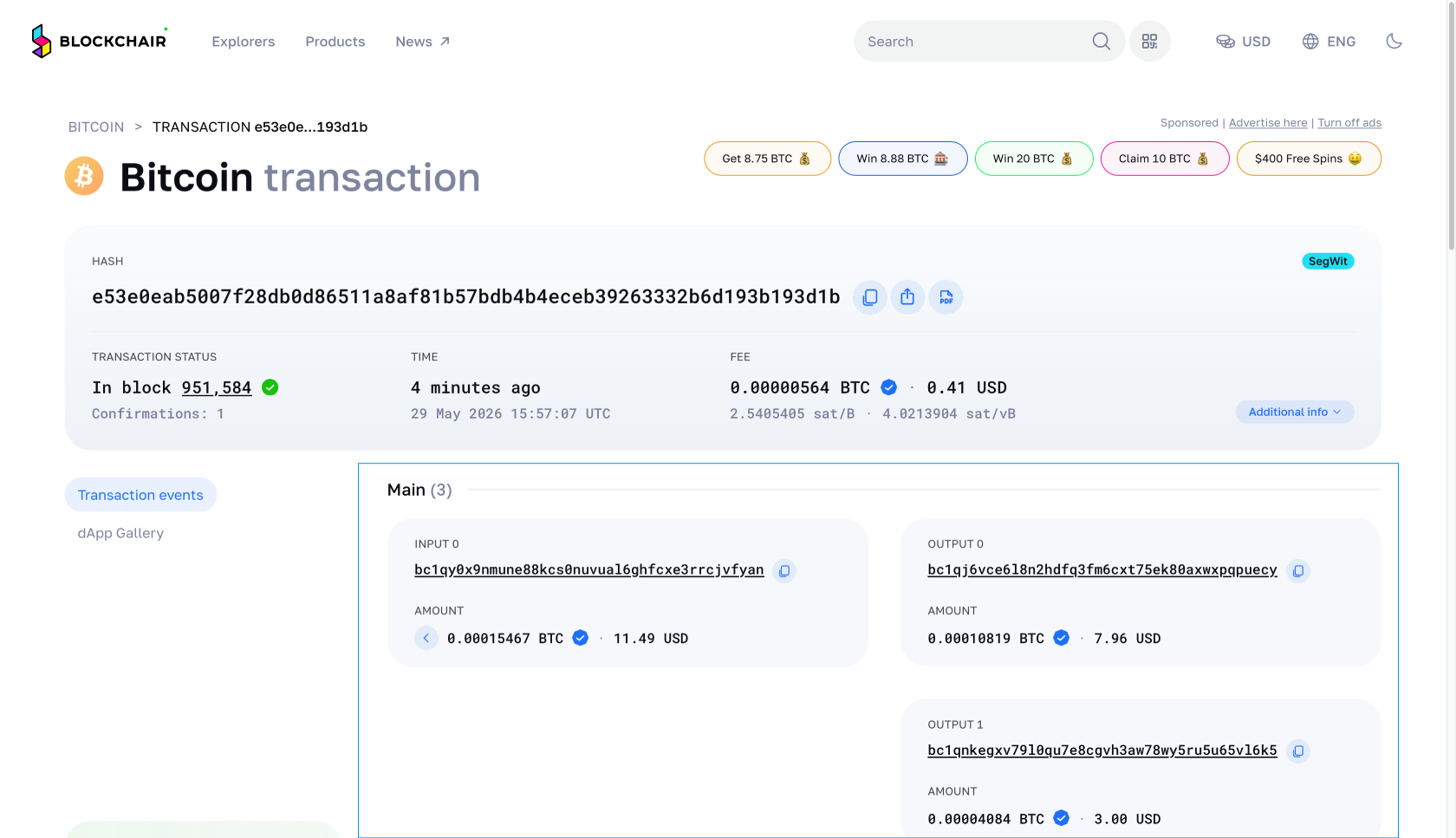Copy the transaction hash
The image size is (1456, 838).
(x=870, y=297)
